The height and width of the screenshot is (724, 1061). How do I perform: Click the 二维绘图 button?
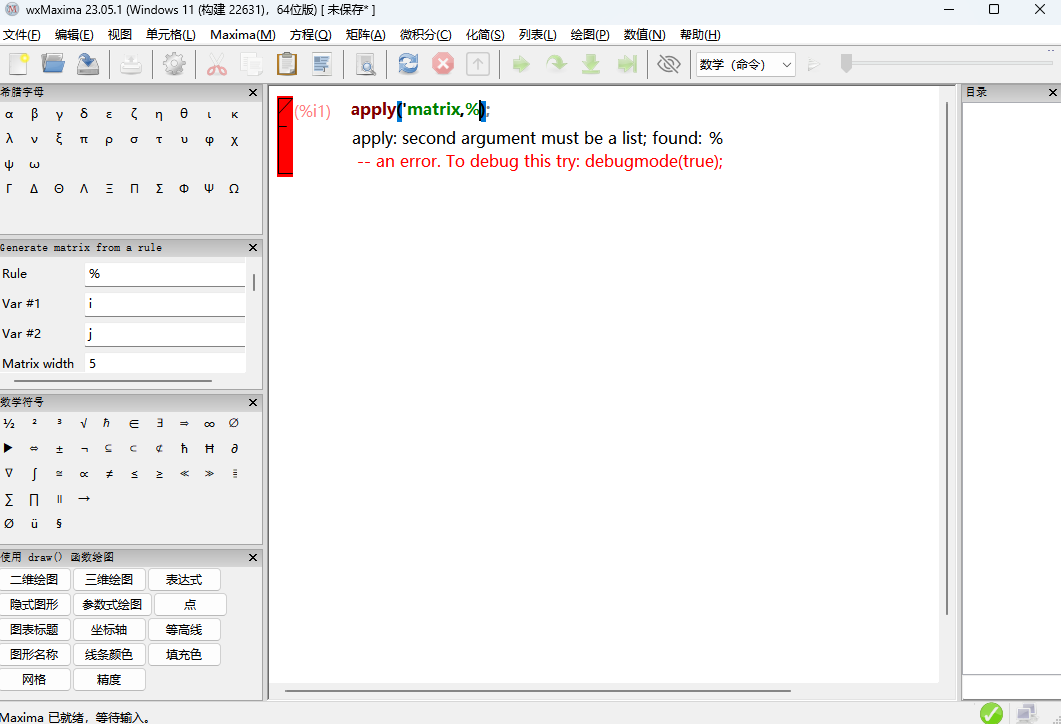34,580
